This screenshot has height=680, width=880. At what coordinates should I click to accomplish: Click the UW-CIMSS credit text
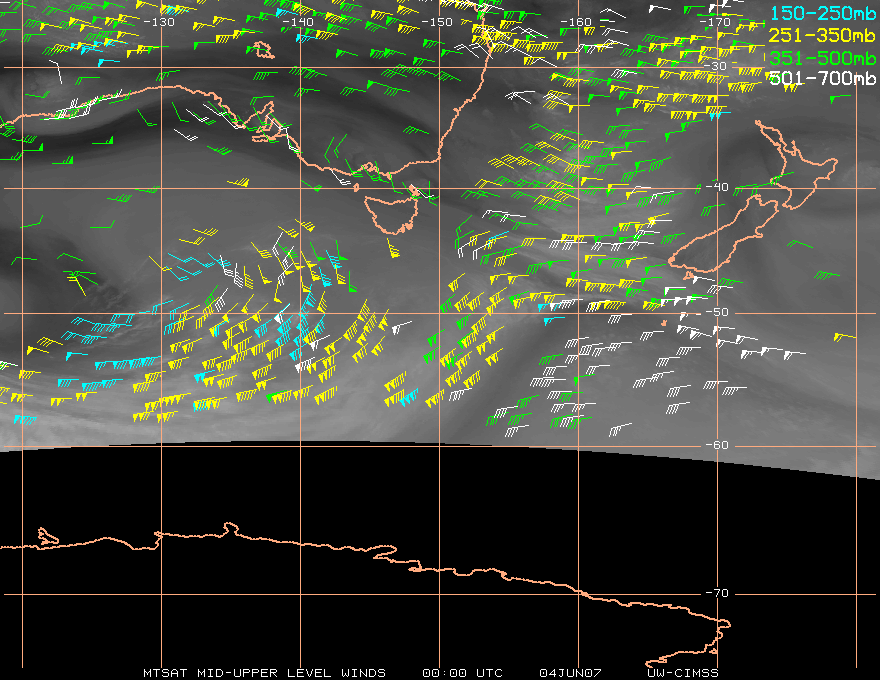[682, 673]
